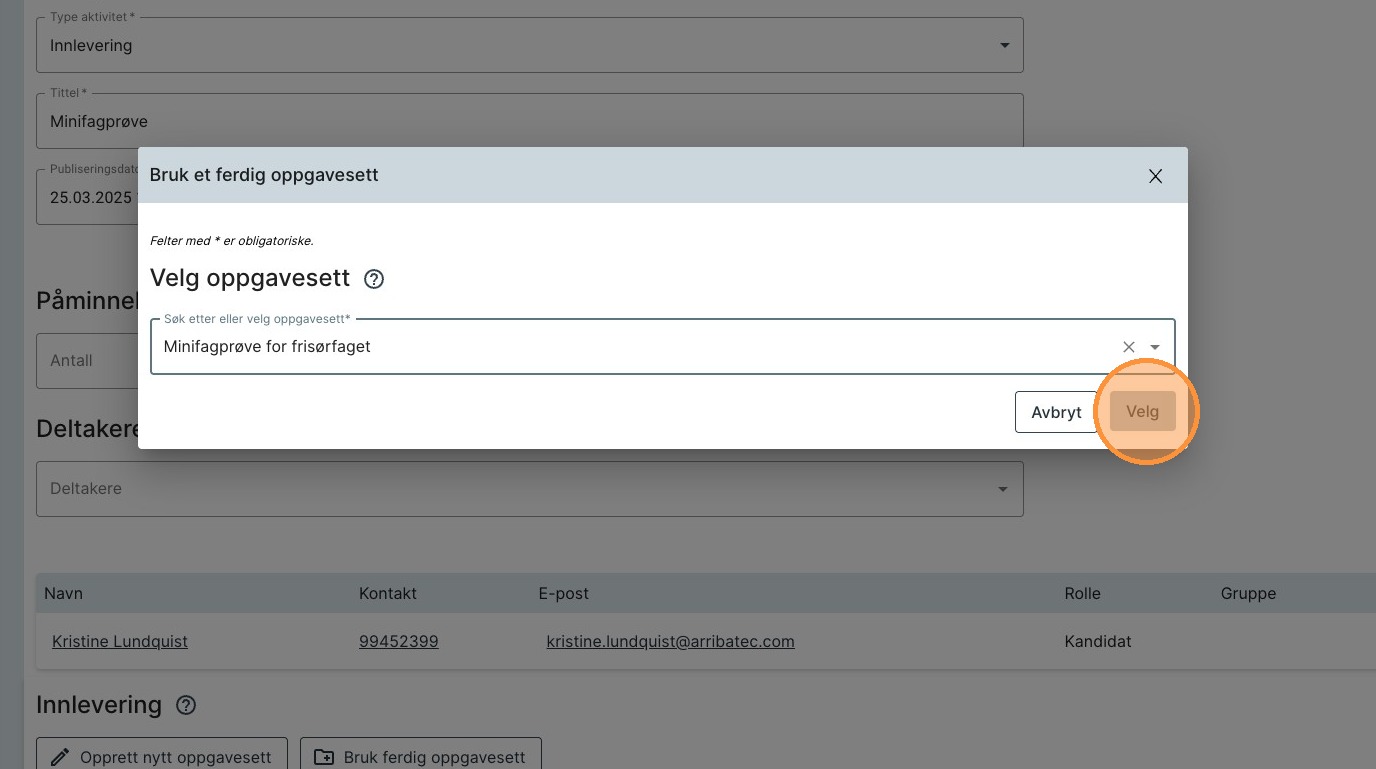The width and height of the screenshot is (1376, 769).
Task: Click the help icon next to Innlevering heading
Action: [x=186, y=705]
